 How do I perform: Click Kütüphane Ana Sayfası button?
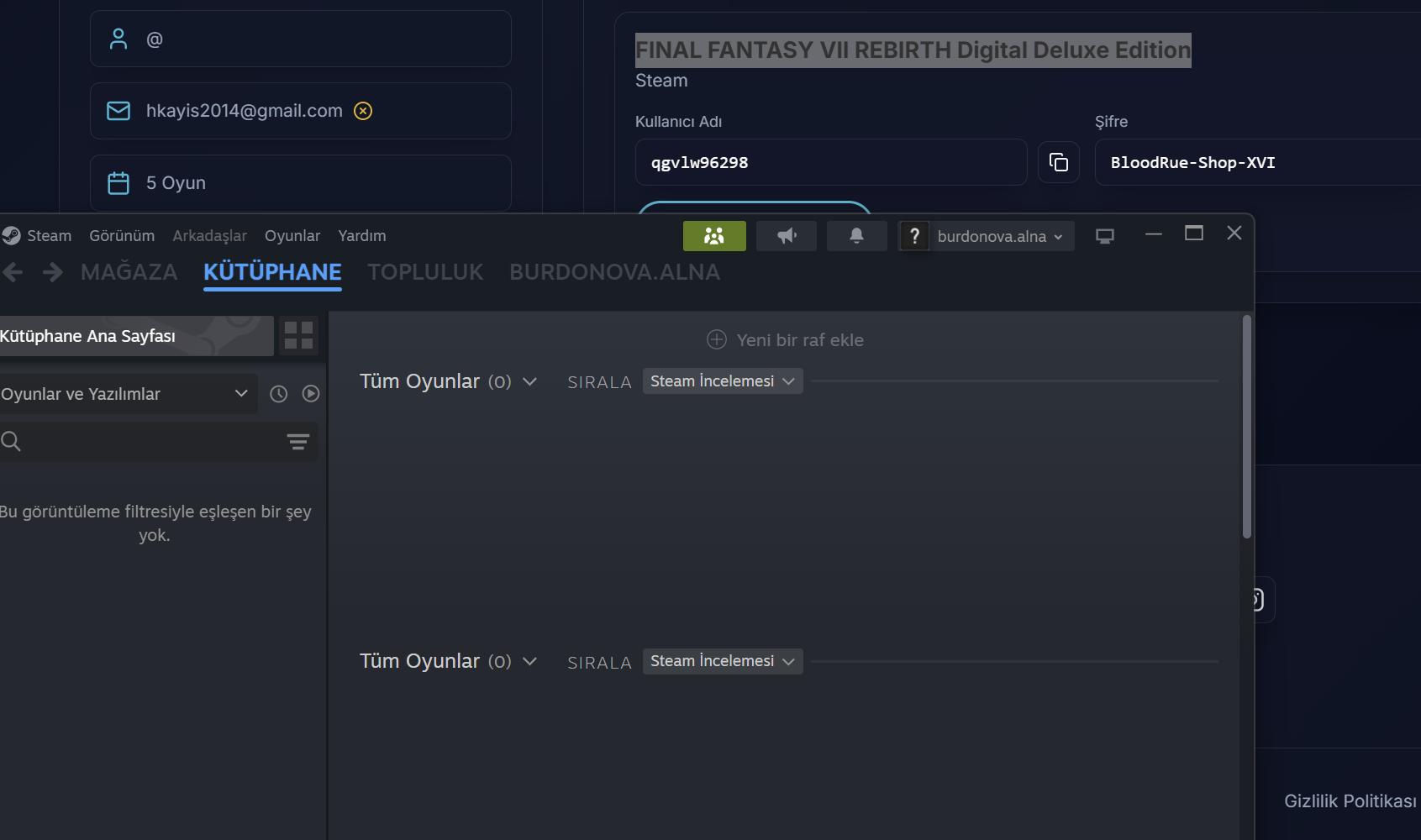click(x=136, y=336)
